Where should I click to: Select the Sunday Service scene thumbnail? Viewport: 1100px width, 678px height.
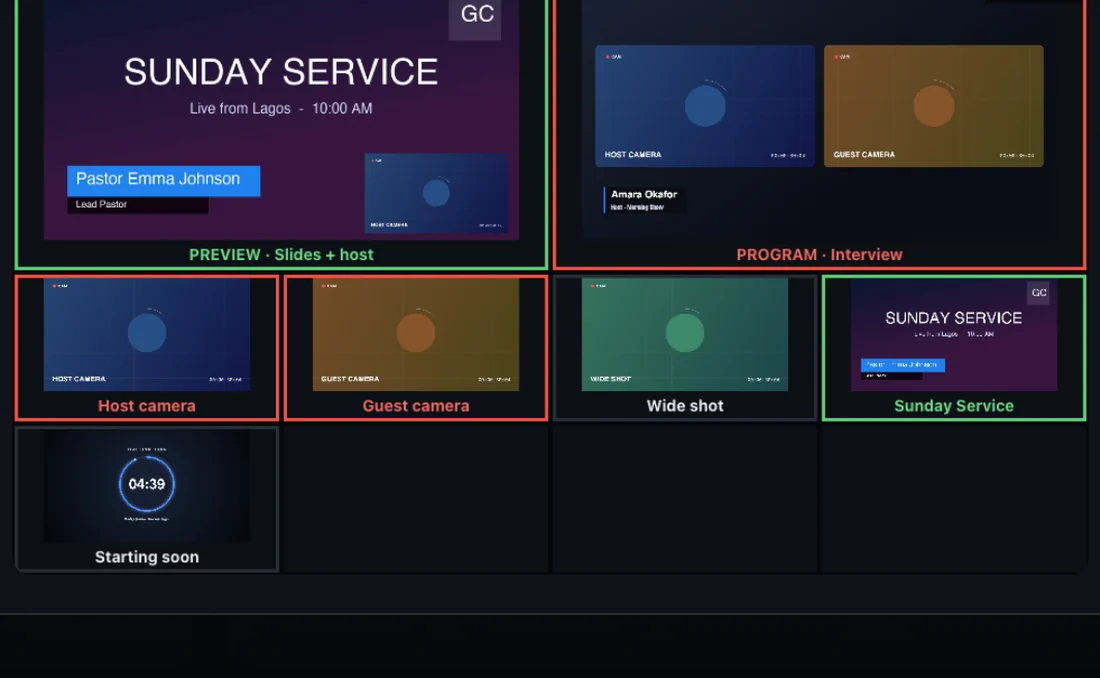tap(954, 348)
